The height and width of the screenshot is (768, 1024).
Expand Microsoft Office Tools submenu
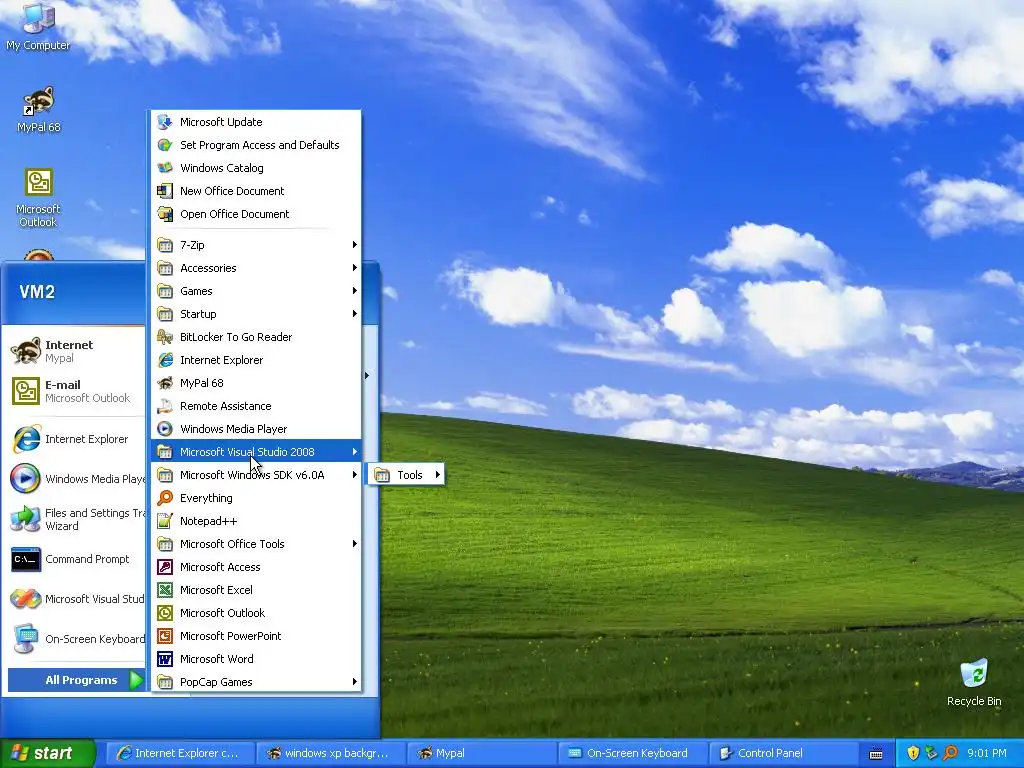256,544
